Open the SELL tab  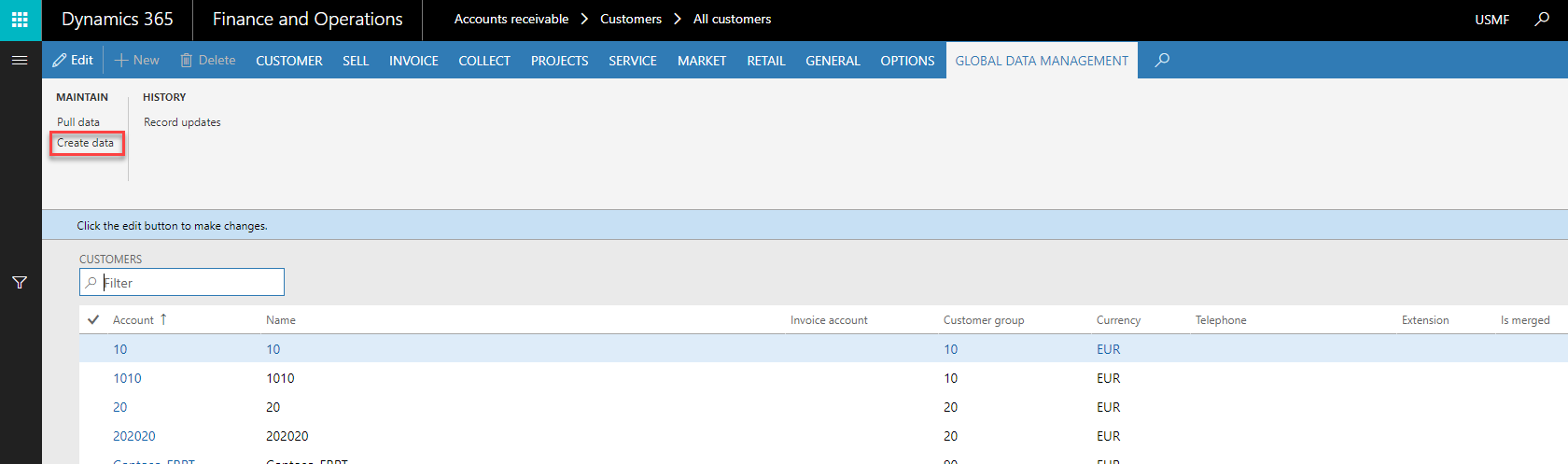pos(356,61)
